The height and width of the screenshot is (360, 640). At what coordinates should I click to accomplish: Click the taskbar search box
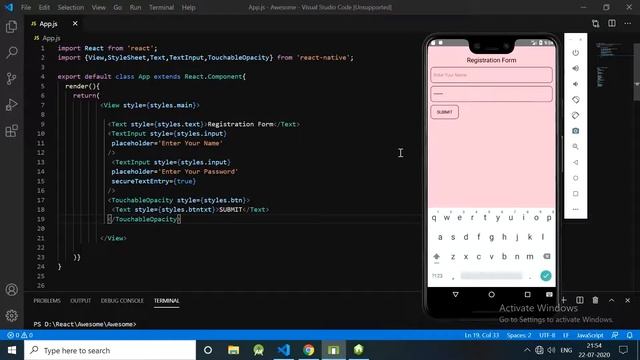tap(110, 350)
